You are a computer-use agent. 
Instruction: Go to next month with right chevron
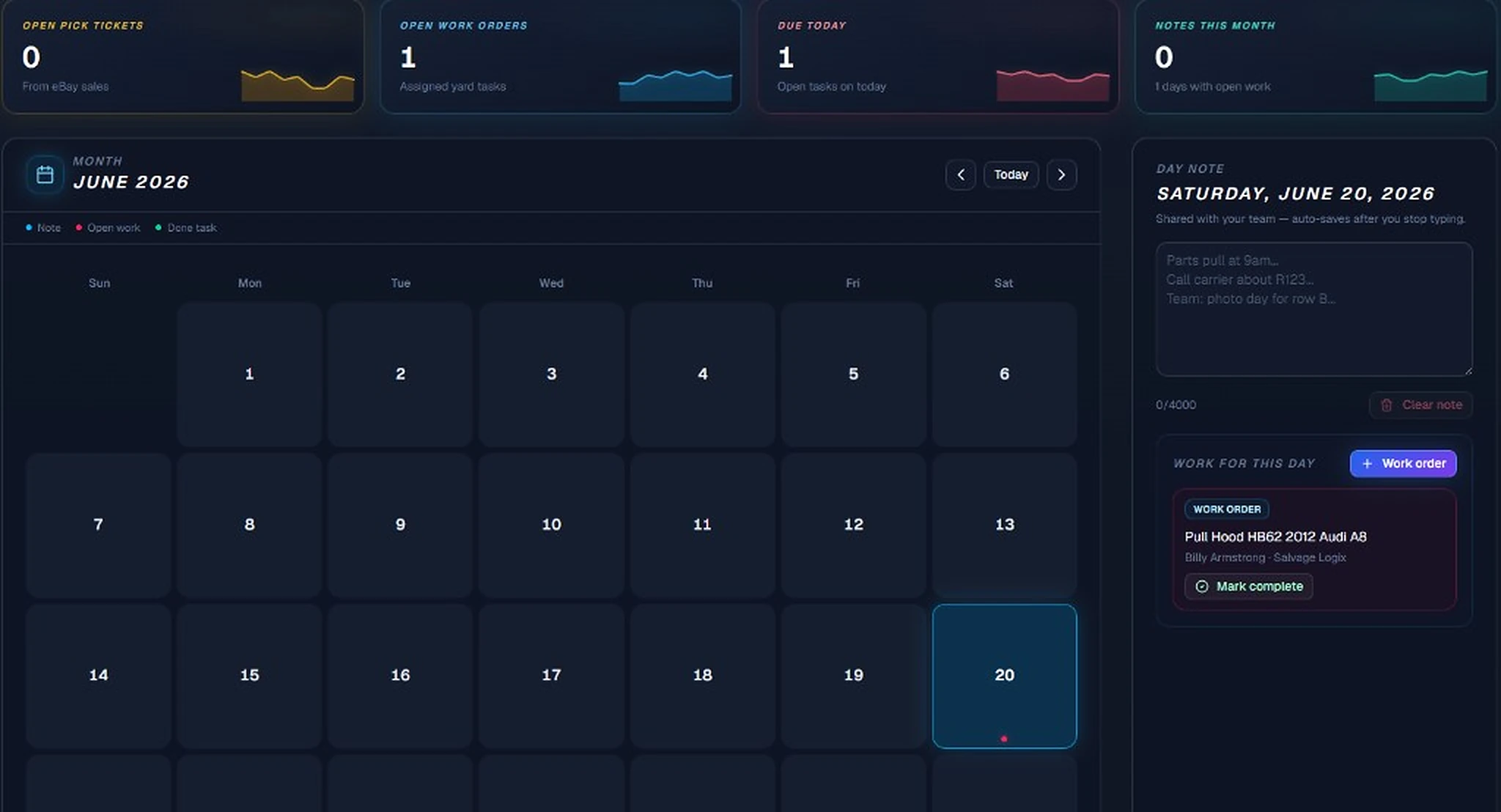[1061, 174]
